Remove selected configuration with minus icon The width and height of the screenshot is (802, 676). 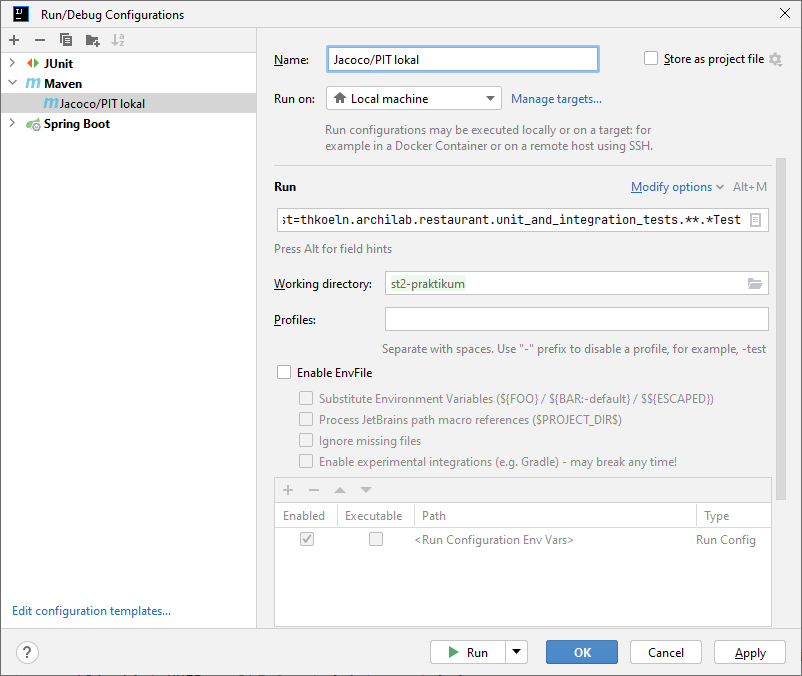pyautogui.click(x=40, y=40)
